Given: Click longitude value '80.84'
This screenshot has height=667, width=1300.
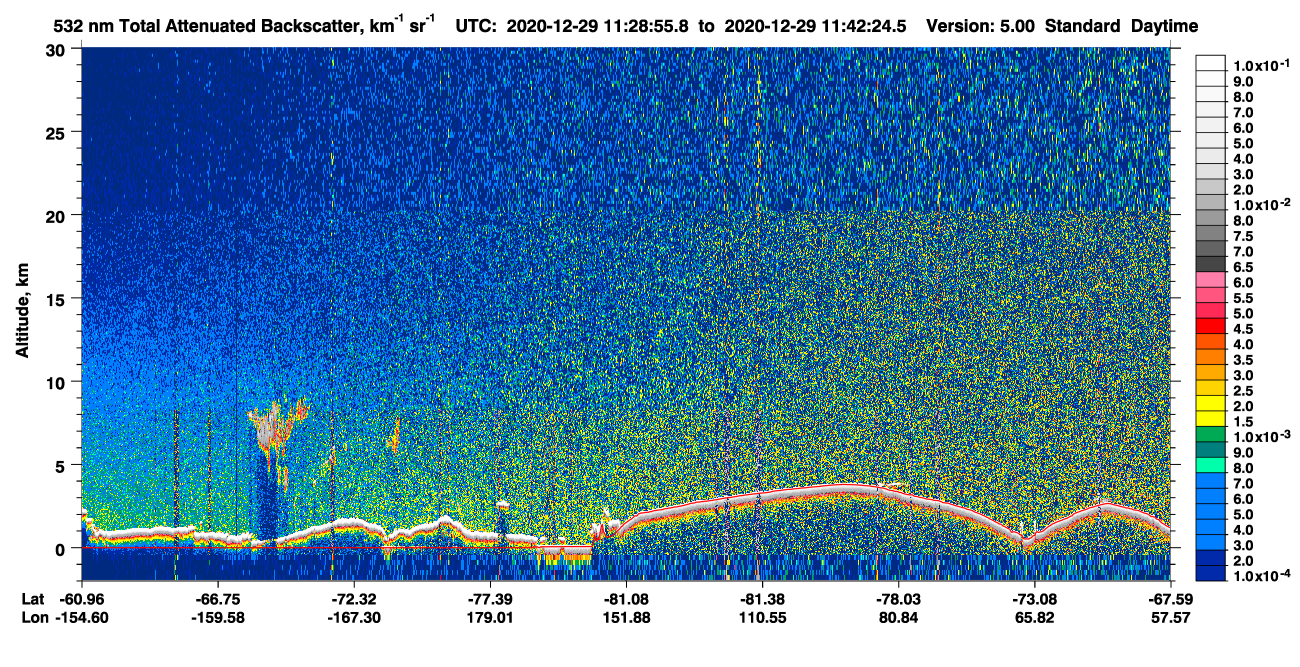Looking at the screenshot, I should click(898, 618).
